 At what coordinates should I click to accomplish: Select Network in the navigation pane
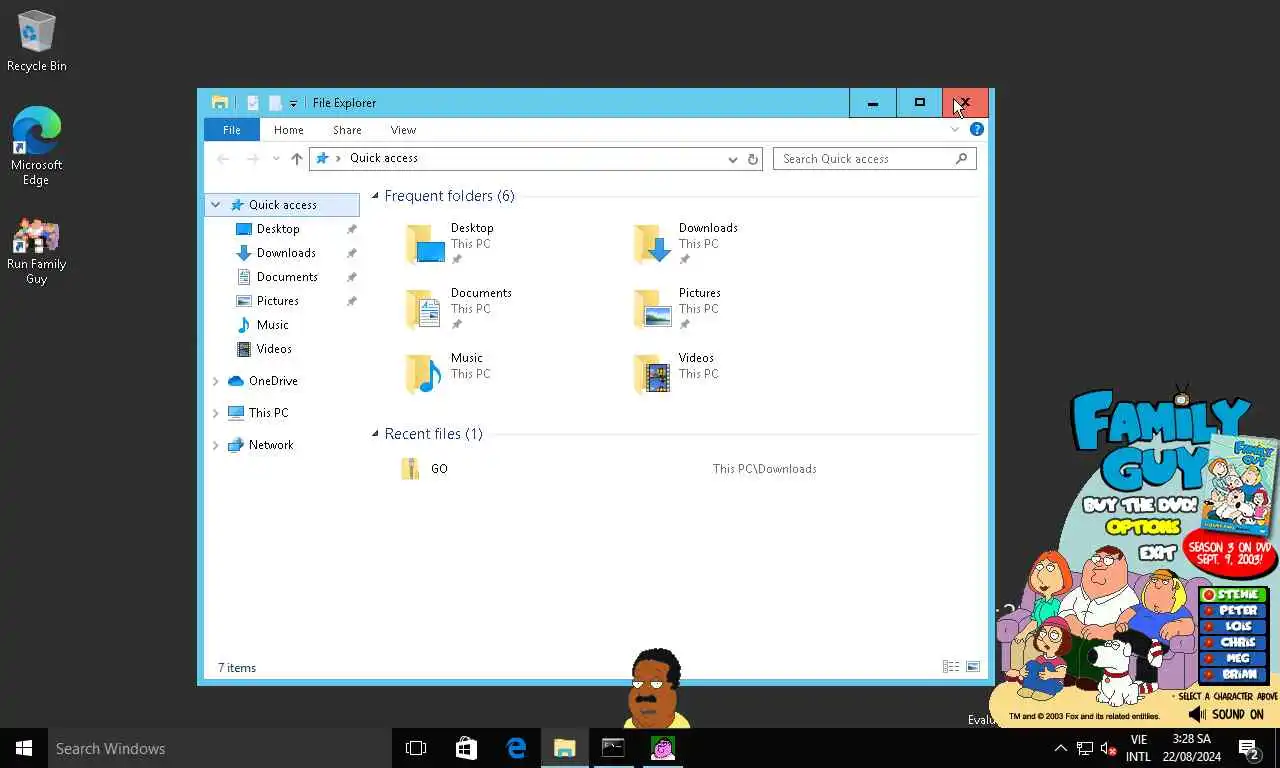click(271, 445)
